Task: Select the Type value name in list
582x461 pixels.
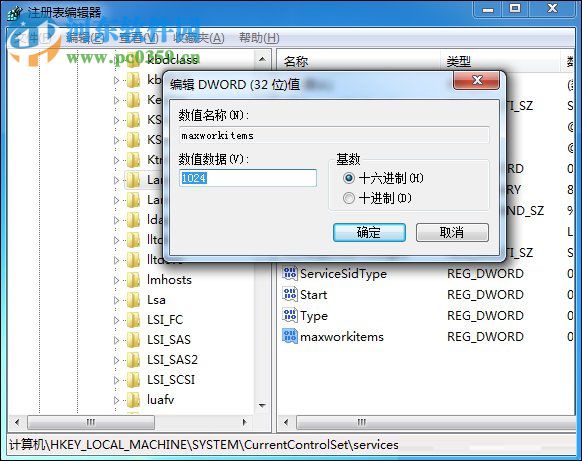Action: [314, 316]
